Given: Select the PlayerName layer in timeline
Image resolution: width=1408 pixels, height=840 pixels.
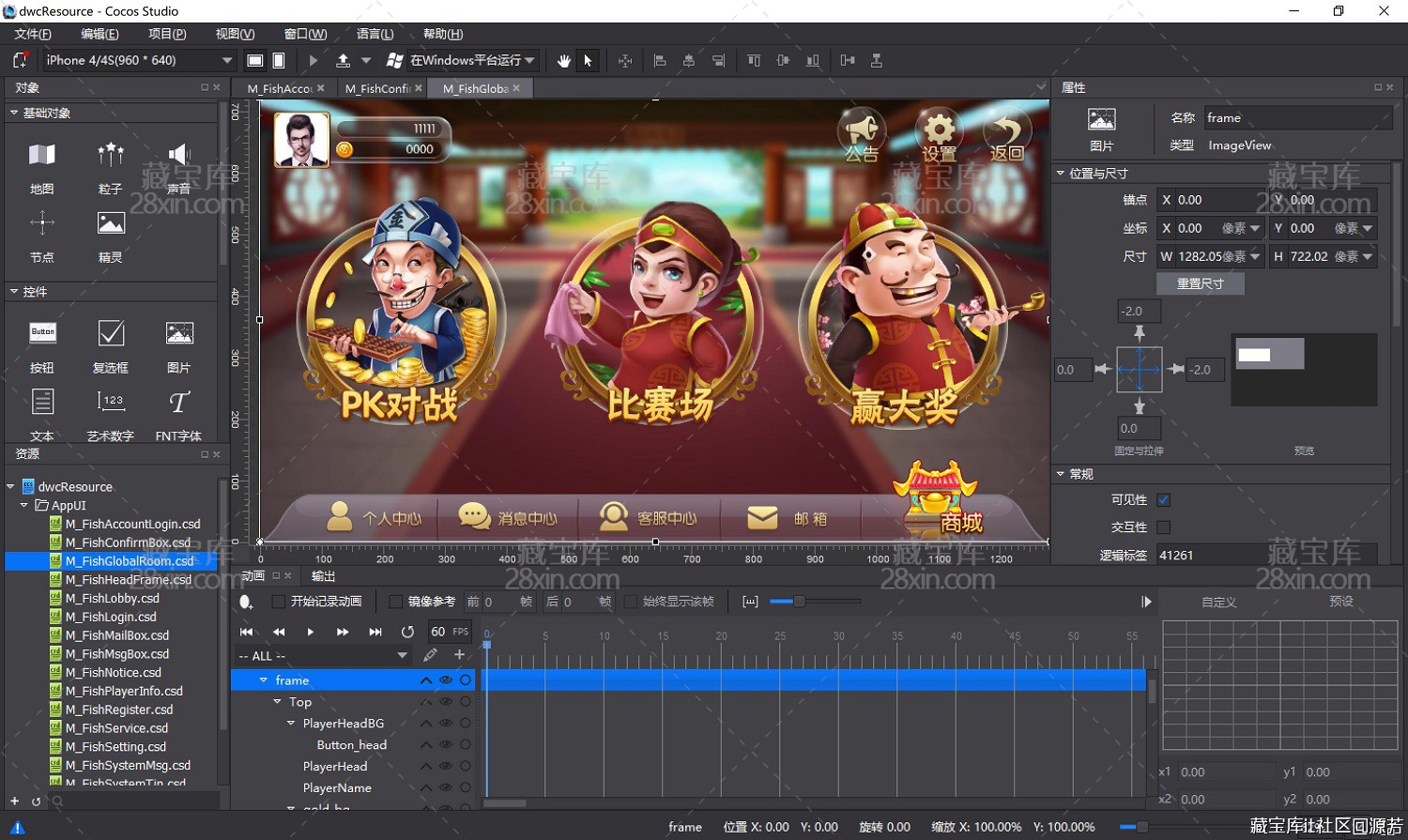Looking at the screenshot, I should (x=337, y=787).
